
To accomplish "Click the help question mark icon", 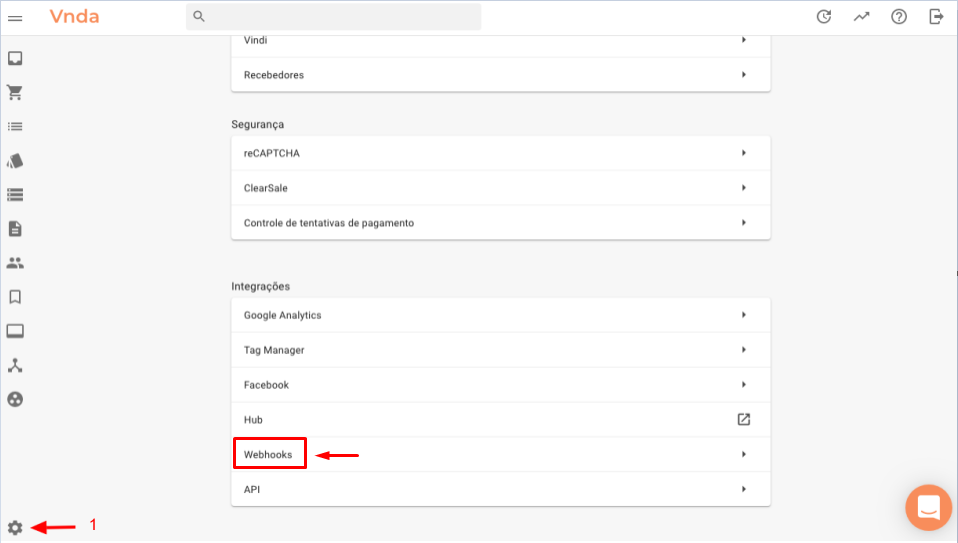I will click(899, 16).
